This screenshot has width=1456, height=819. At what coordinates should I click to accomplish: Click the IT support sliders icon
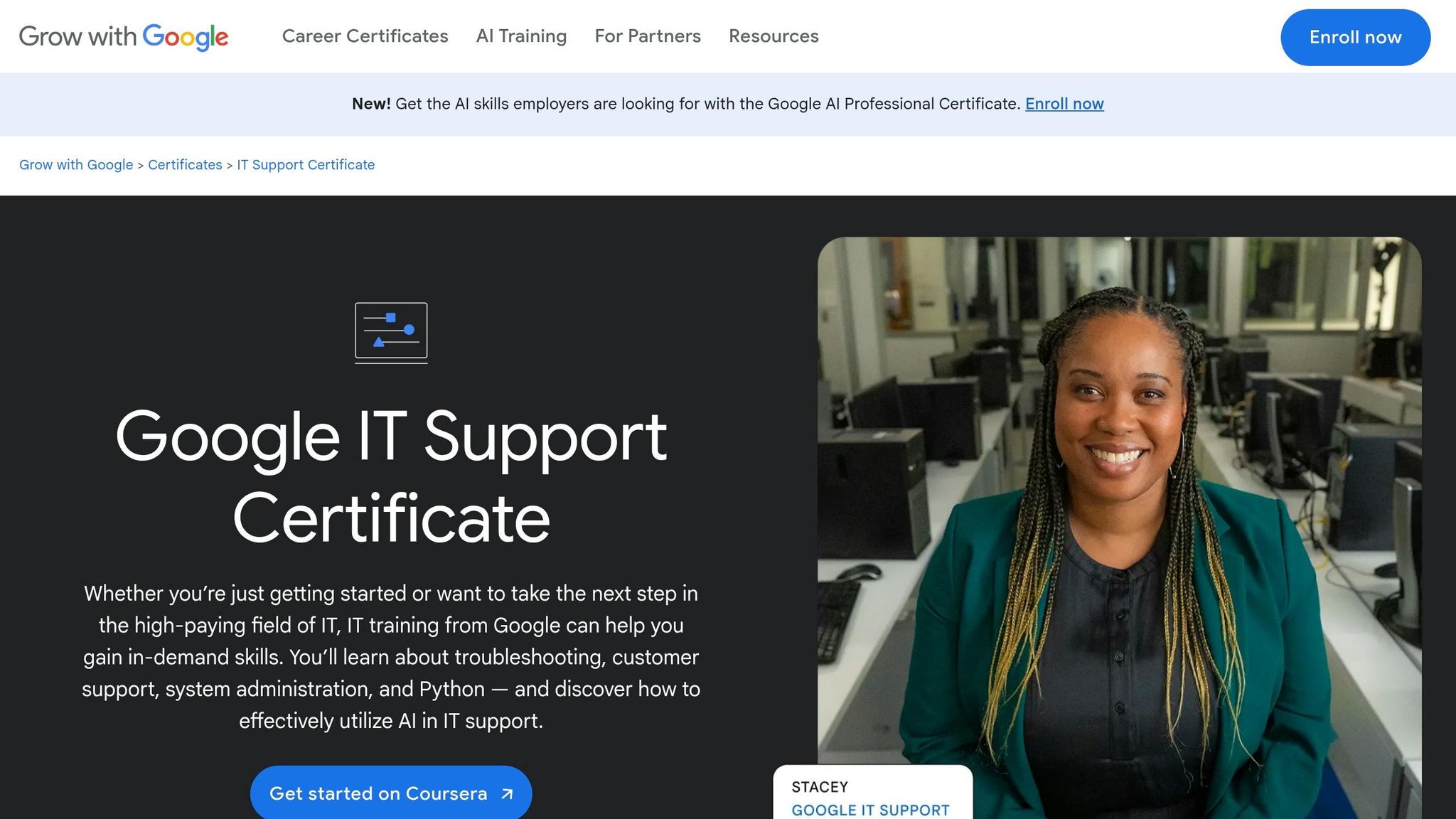tap(391, 333)
